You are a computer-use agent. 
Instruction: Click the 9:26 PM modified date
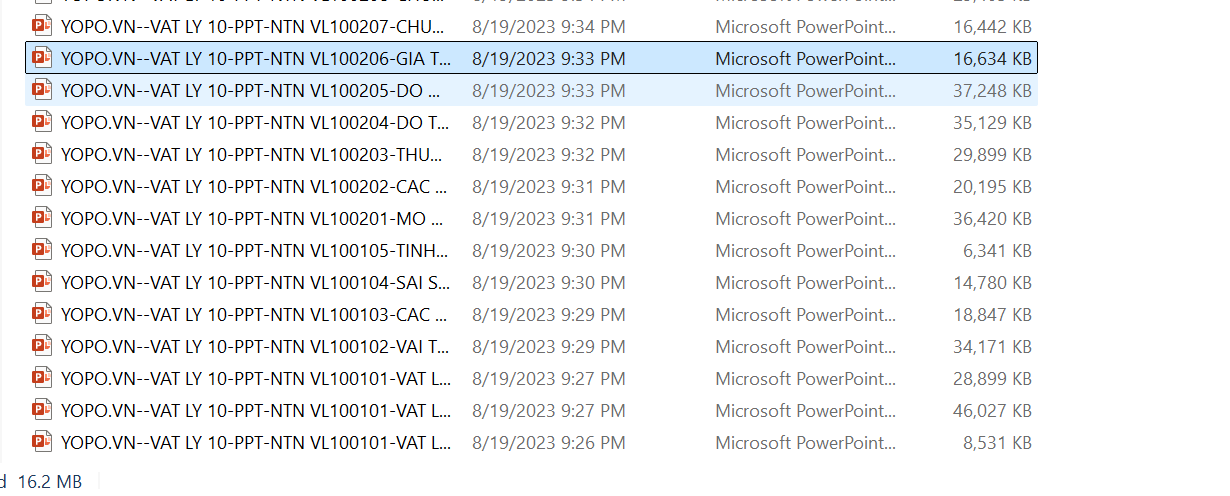tap(548, 443)
